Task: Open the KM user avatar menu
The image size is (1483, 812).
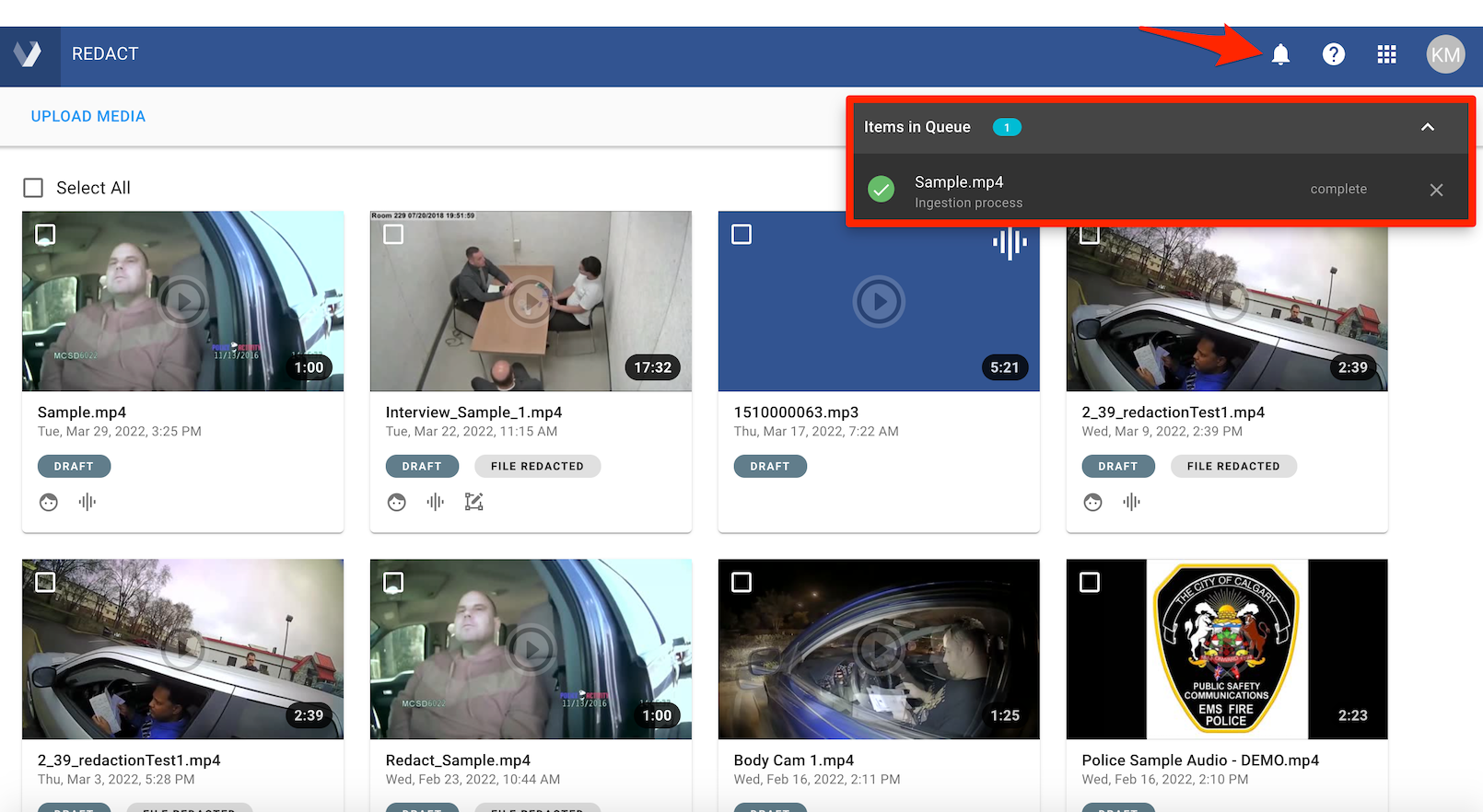Action: [x=1444, y=54]
